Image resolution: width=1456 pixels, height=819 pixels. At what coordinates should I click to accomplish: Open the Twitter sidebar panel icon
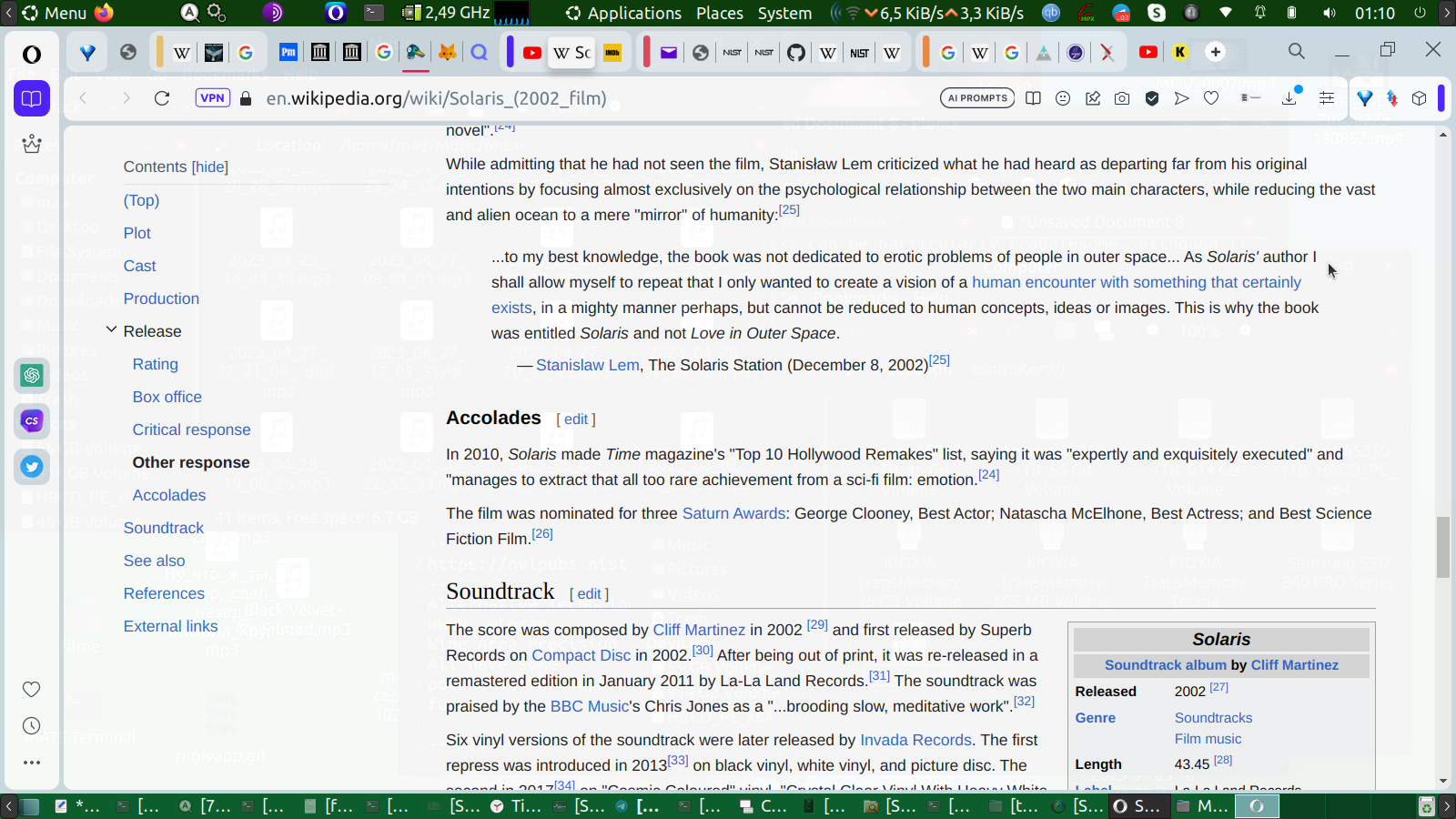[x=32, y=467]
